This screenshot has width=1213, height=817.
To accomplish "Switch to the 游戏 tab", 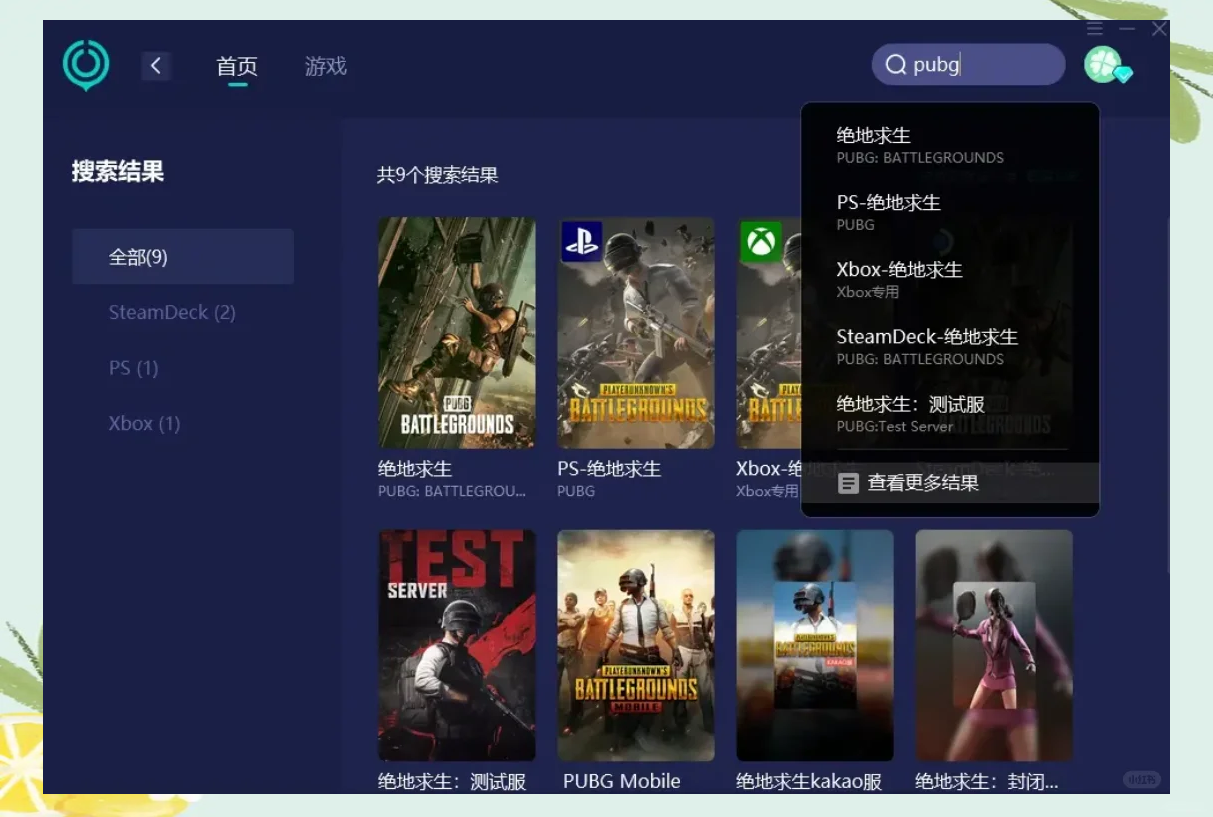I will tap(326, 66).
